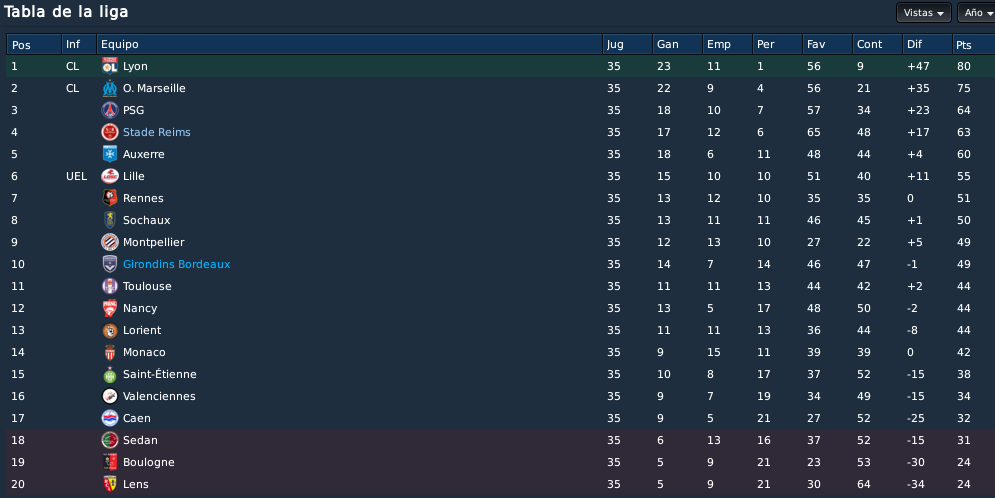Open the Girondins Bordeaux team link
Image resolution: width=995 pixels, height=498 pixels.
coord(176,264)
